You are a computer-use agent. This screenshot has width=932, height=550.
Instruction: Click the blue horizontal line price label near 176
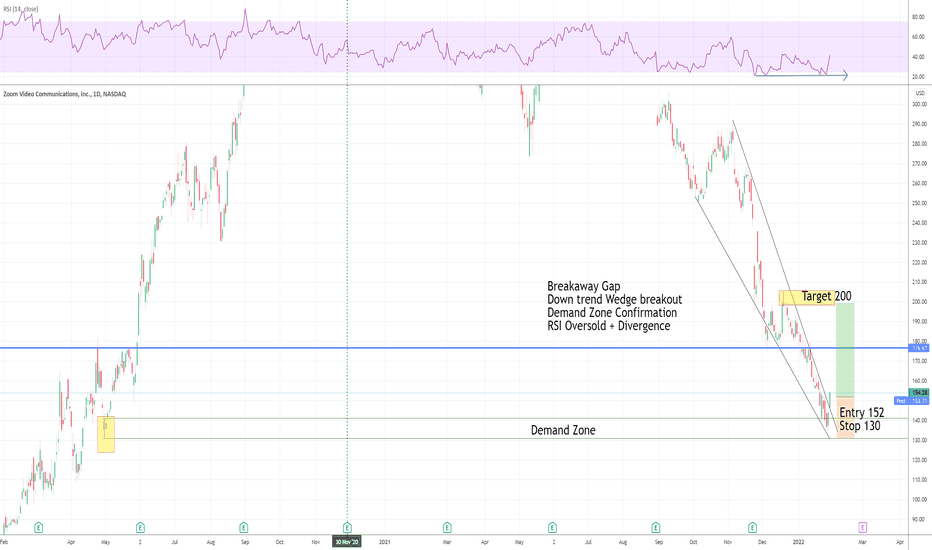[920, 348]
